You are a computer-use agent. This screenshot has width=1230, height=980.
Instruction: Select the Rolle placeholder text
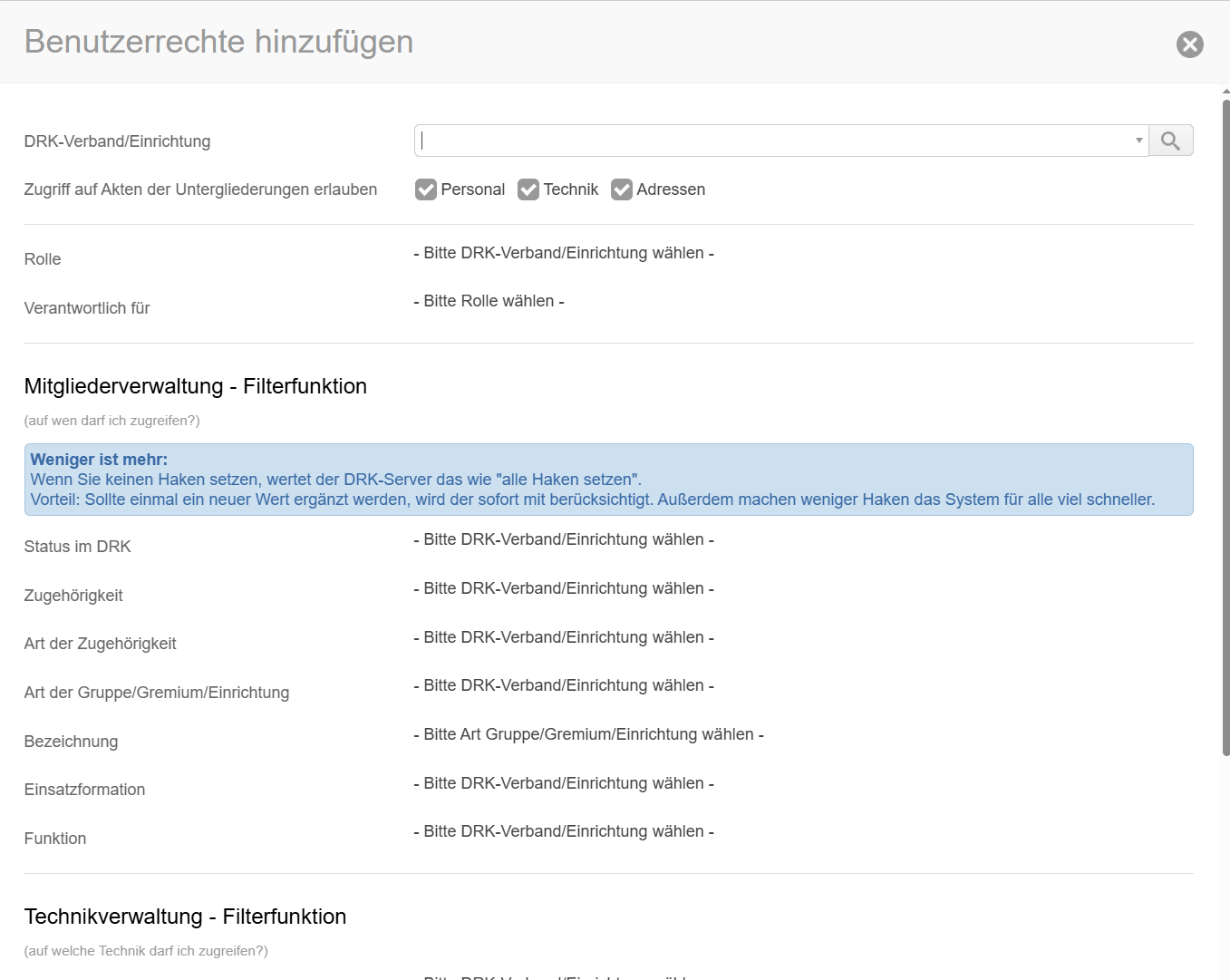(563, 253)
